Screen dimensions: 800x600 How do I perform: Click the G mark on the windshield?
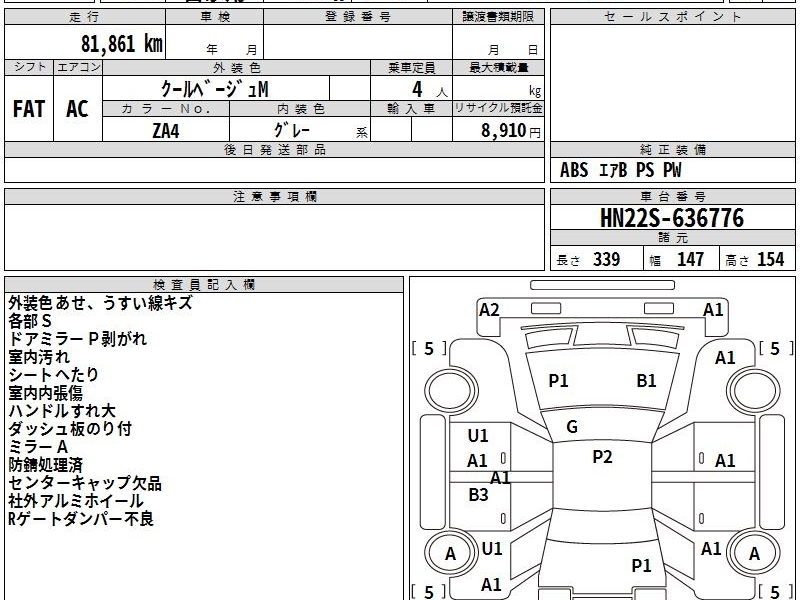pyautogui.click(x=571, y=427)
